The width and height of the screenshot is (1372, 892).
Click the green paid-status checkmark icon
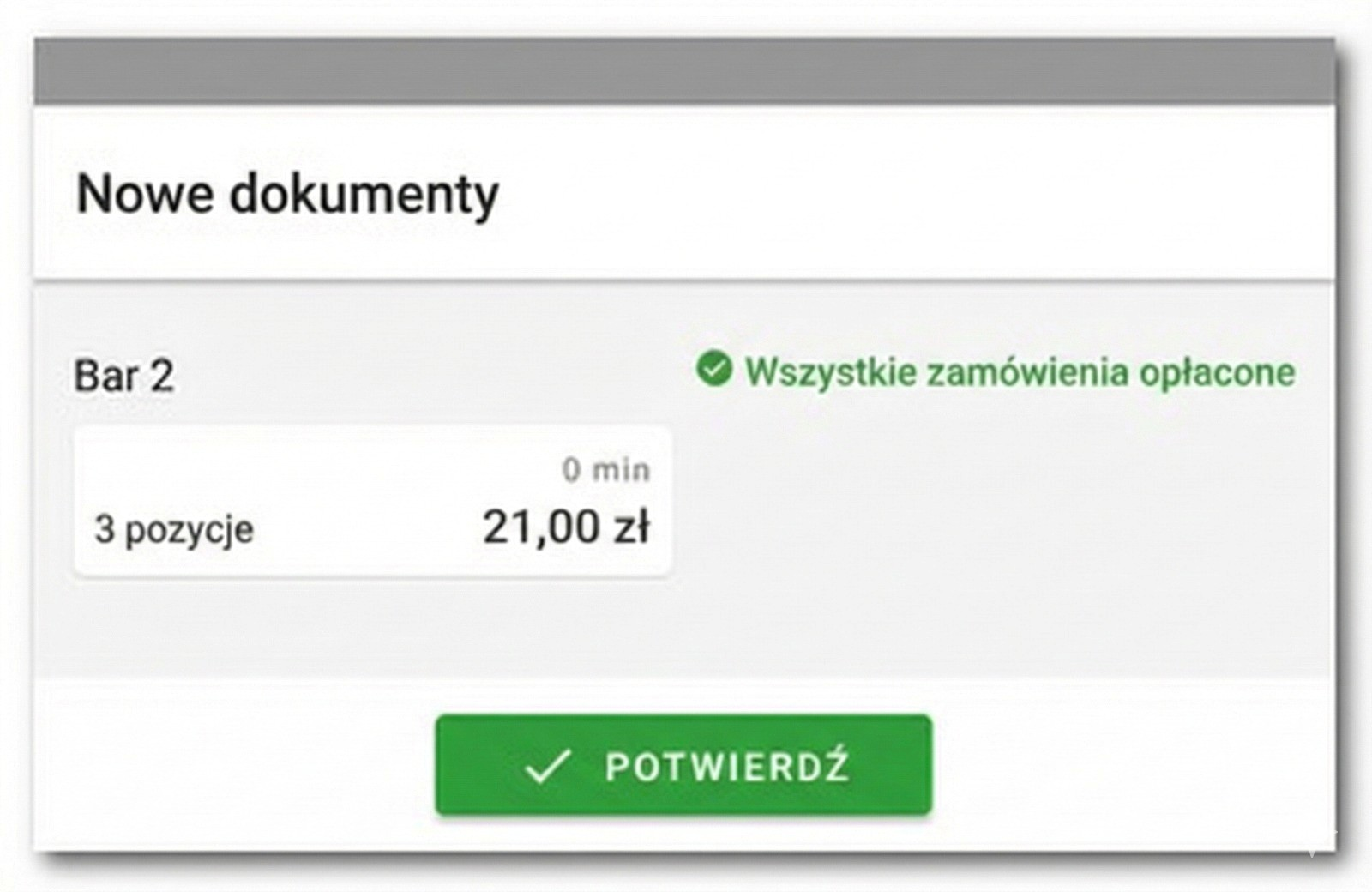713,370
